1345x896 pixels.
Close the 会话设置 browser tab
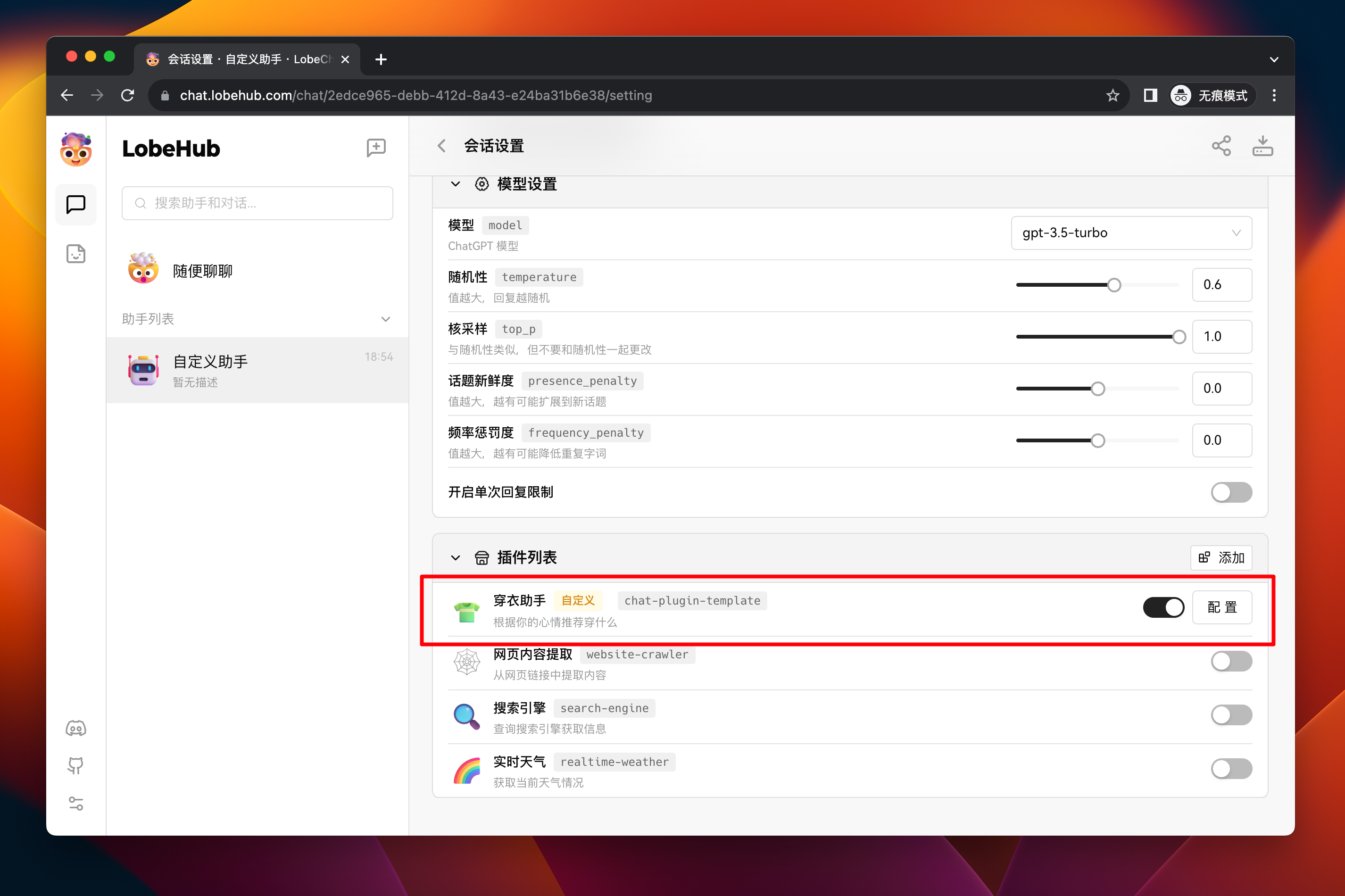coord(345,59)
